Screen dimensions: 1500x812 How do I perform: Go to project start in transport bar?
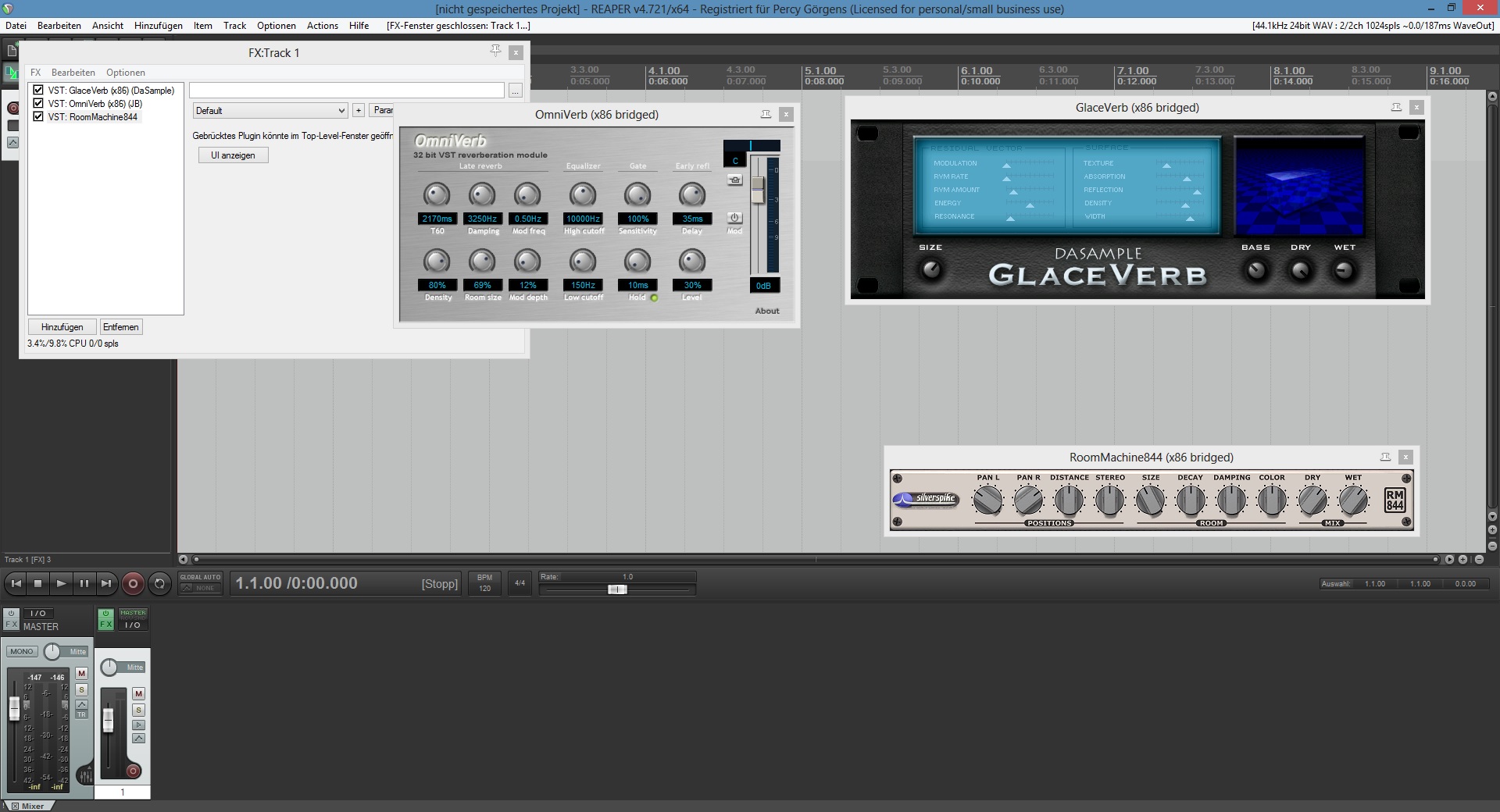(x=16, y=583)
